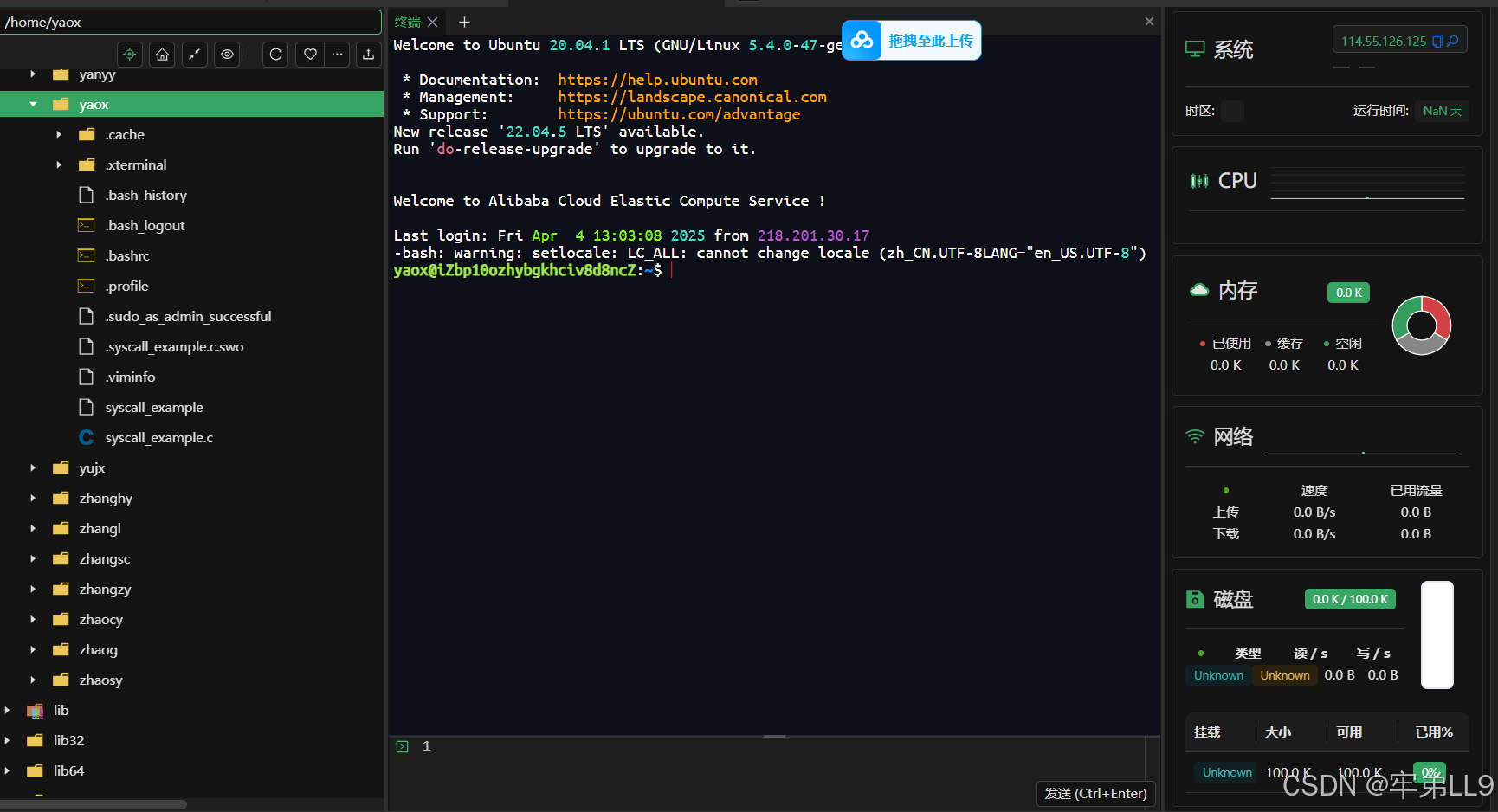This screenshot has width=1498, height=812.
Task: Refresh the file tree listing
Action: [x=275, y=55]
